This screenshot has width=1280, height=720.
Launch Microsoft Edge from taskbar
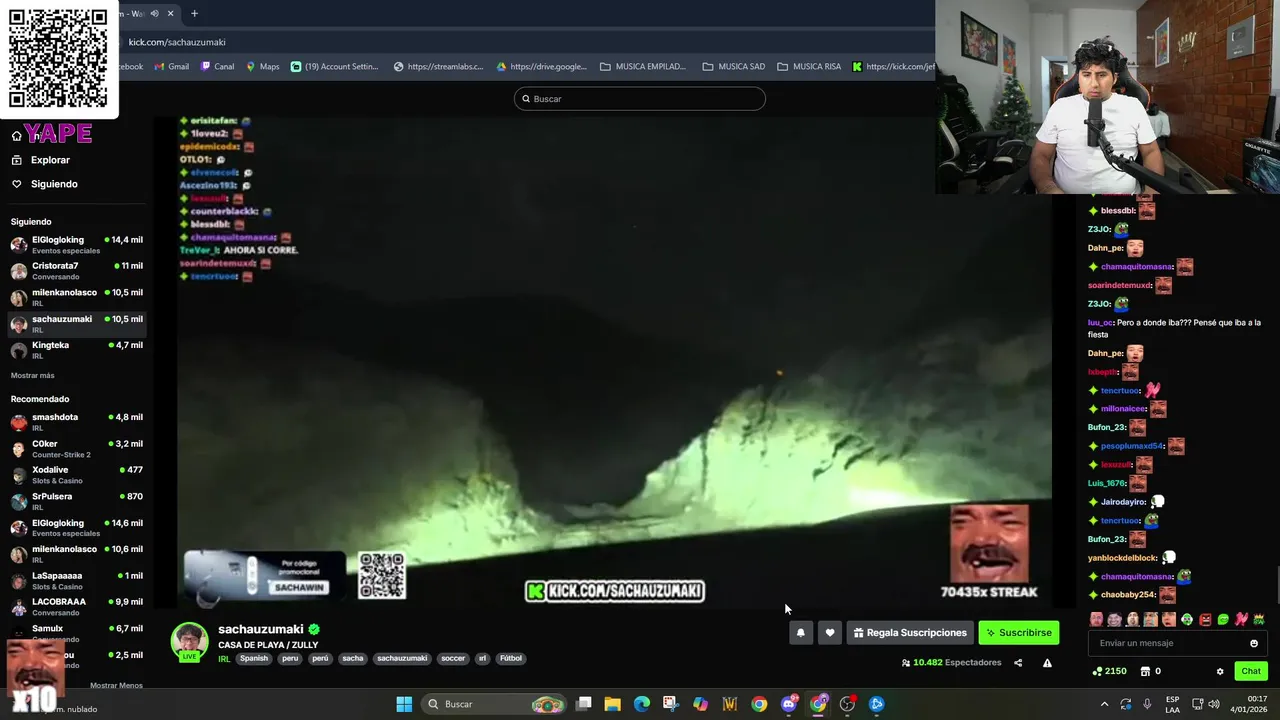click(641, 704)
